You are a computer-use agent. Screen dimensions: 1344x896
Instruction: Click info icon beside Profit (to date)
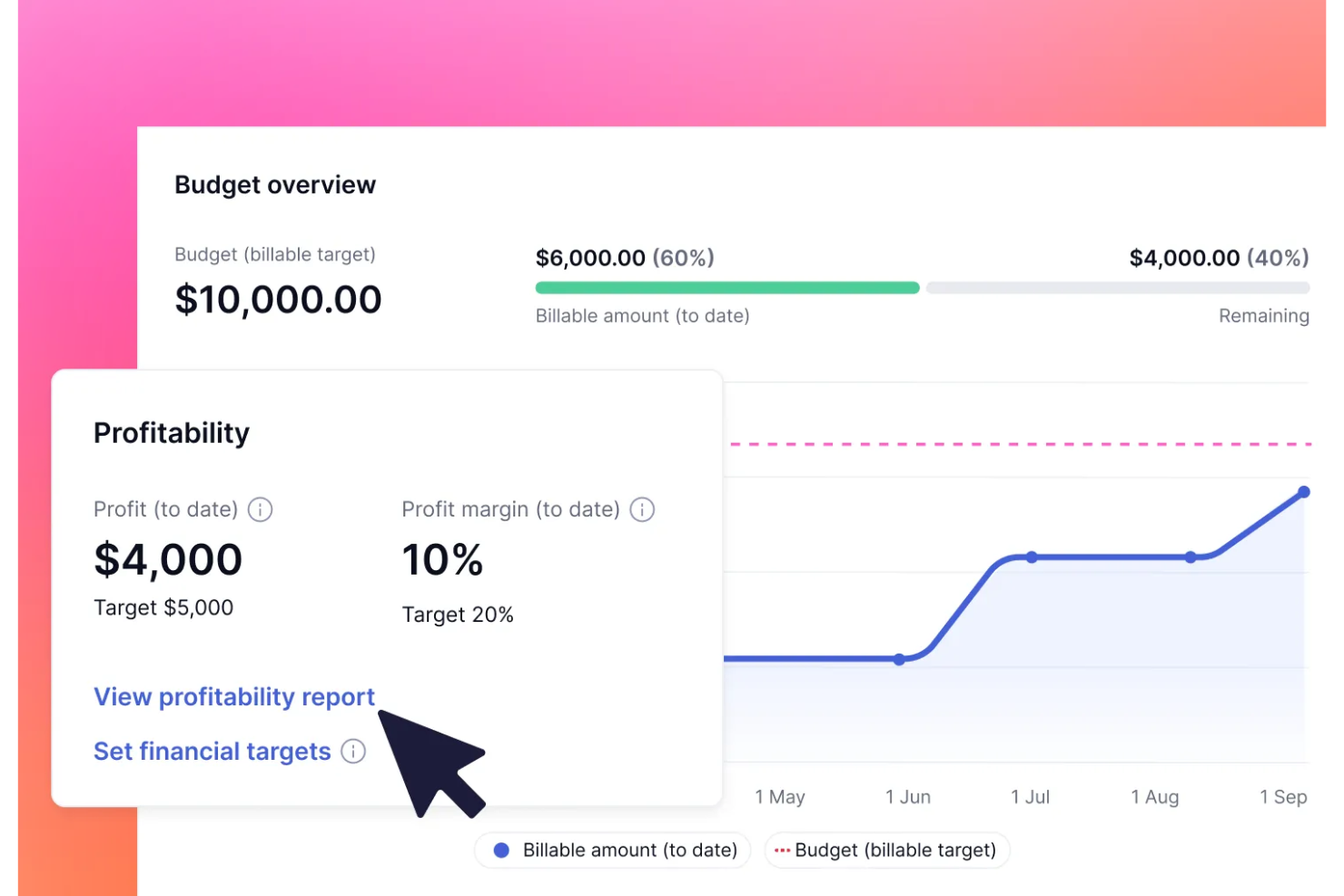[260, 510]
